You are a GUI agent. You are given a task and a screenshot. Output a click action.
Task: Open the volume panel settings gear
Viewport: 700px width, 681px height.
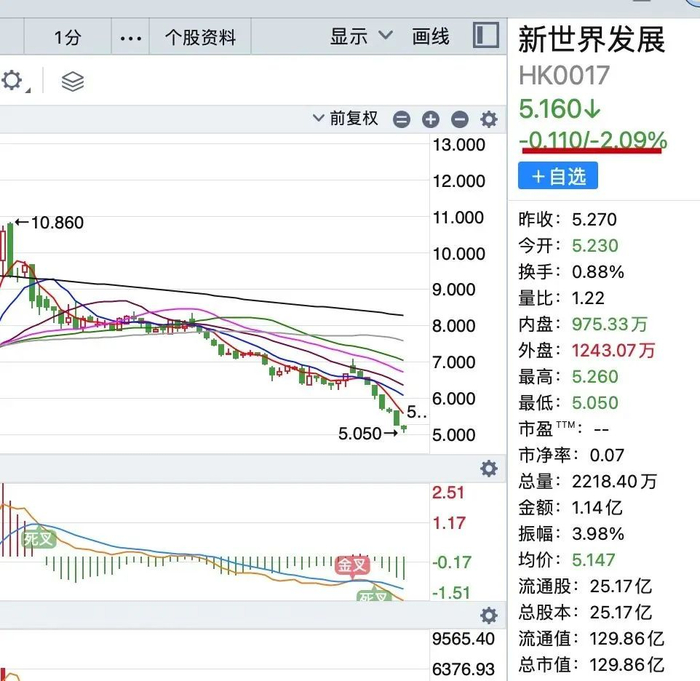coord(489,615)
